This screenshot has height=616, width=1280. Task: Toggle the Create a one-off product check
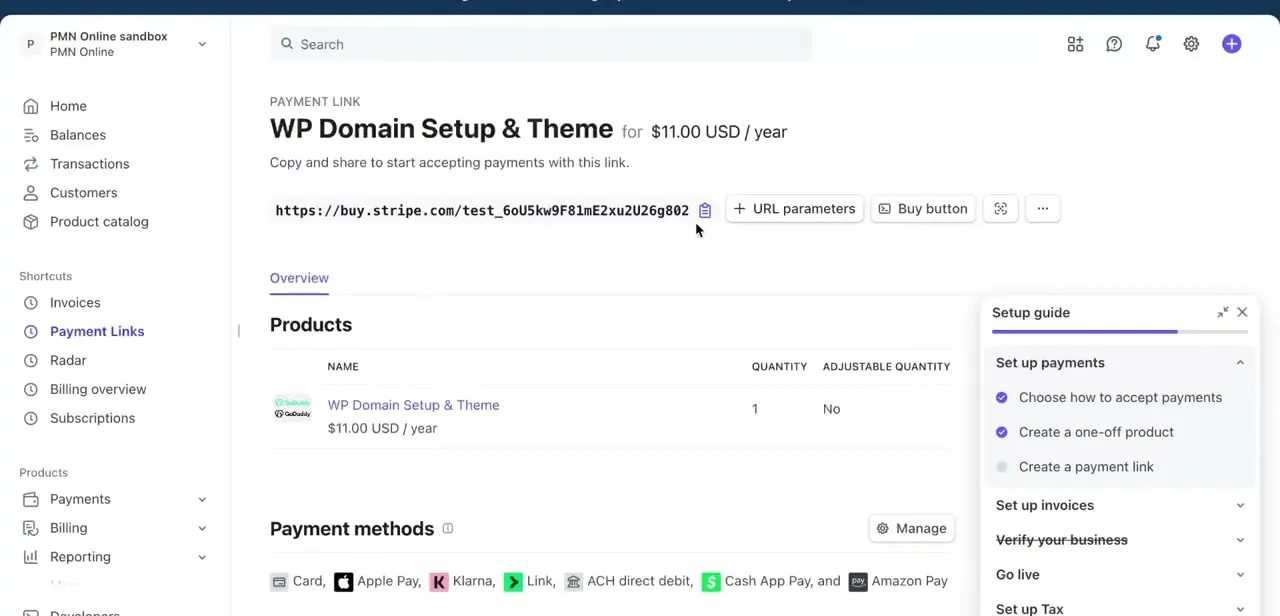point(1002,432)
